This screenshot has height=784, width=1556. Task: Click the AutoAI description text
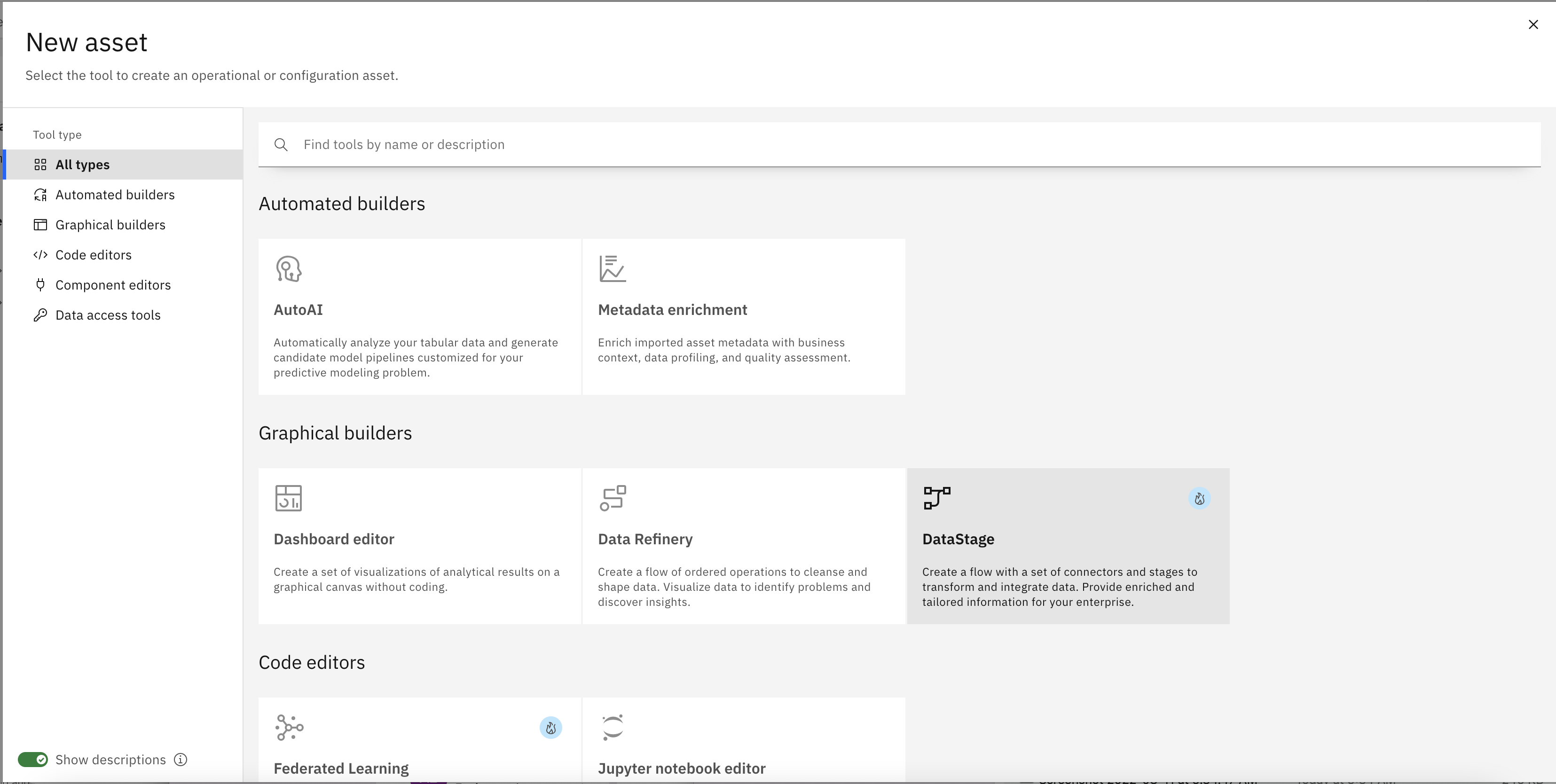pyautogui.click(x=416, y=358)
